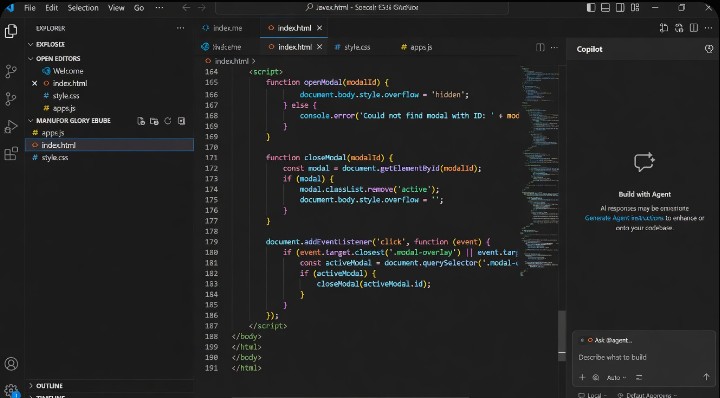Select index.html tab beside the style.css tab
Image resolution: width=720 pixels, height=398 pixels.
[294, 47]
